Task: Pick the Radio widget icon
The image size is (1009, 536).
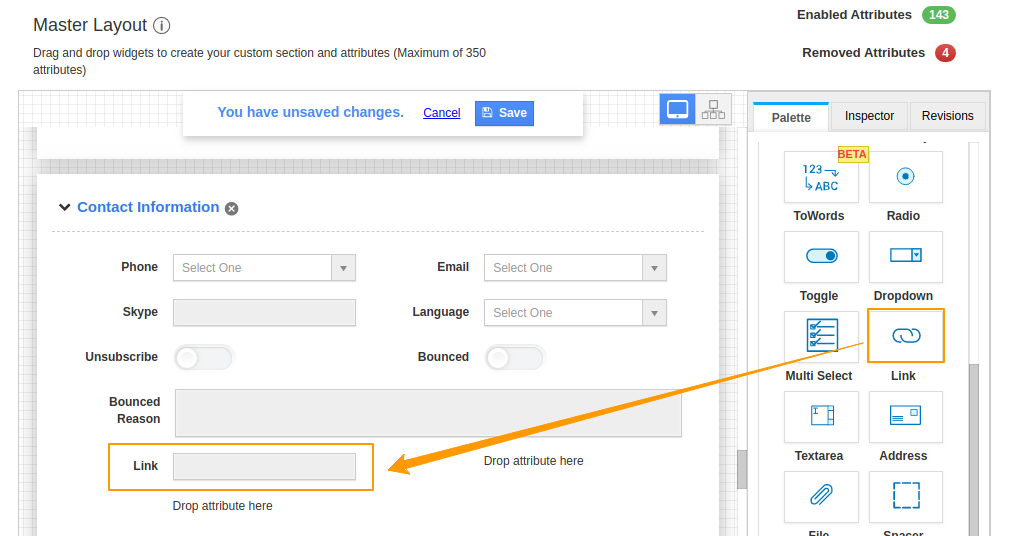Action: [x=905, y=177]
